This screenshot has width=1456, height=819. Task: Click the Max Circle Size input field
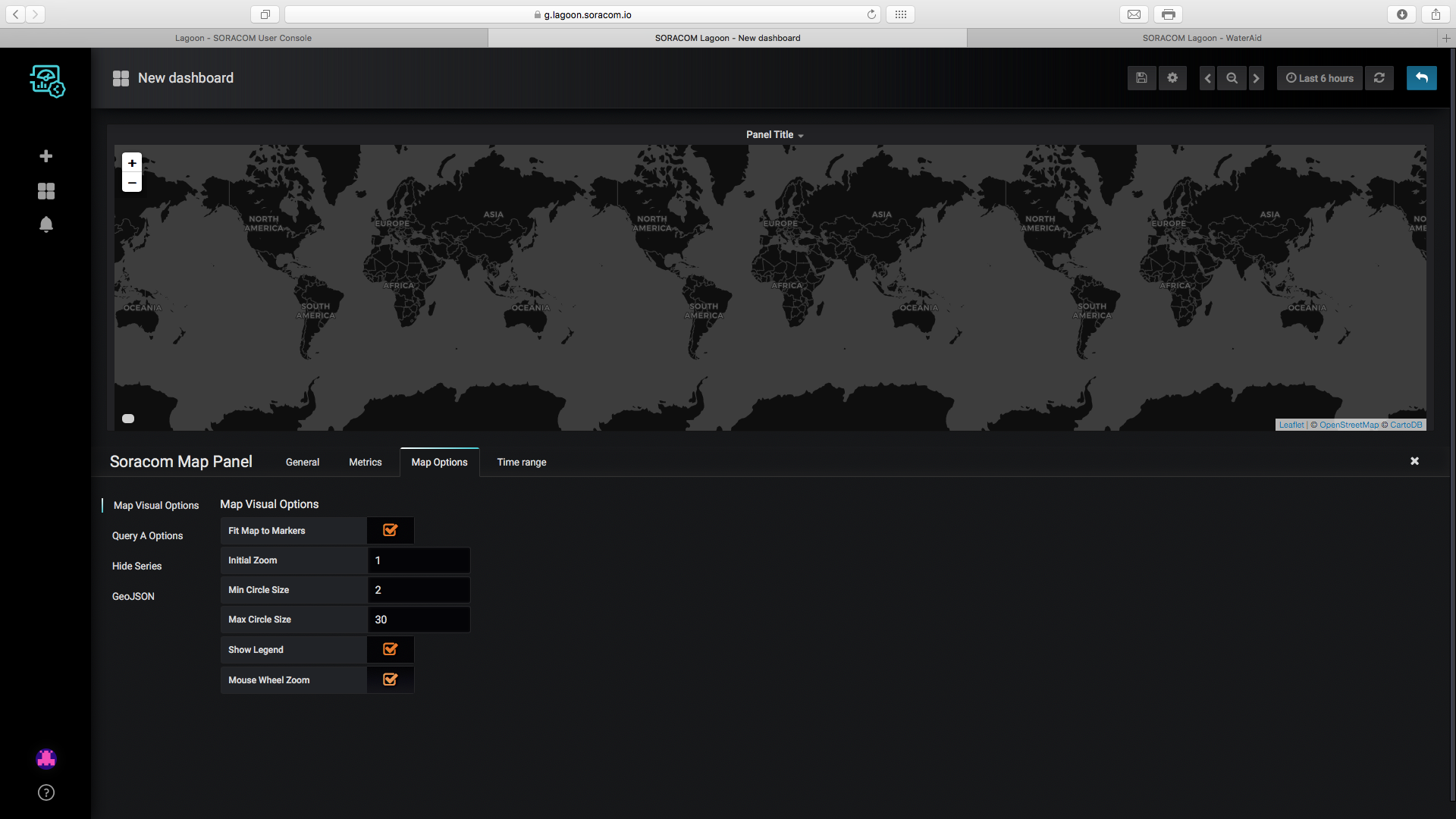419,620
